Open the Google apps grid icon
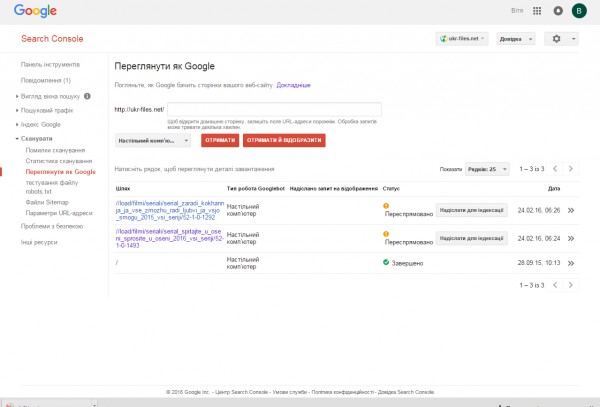 coord(537,11)
